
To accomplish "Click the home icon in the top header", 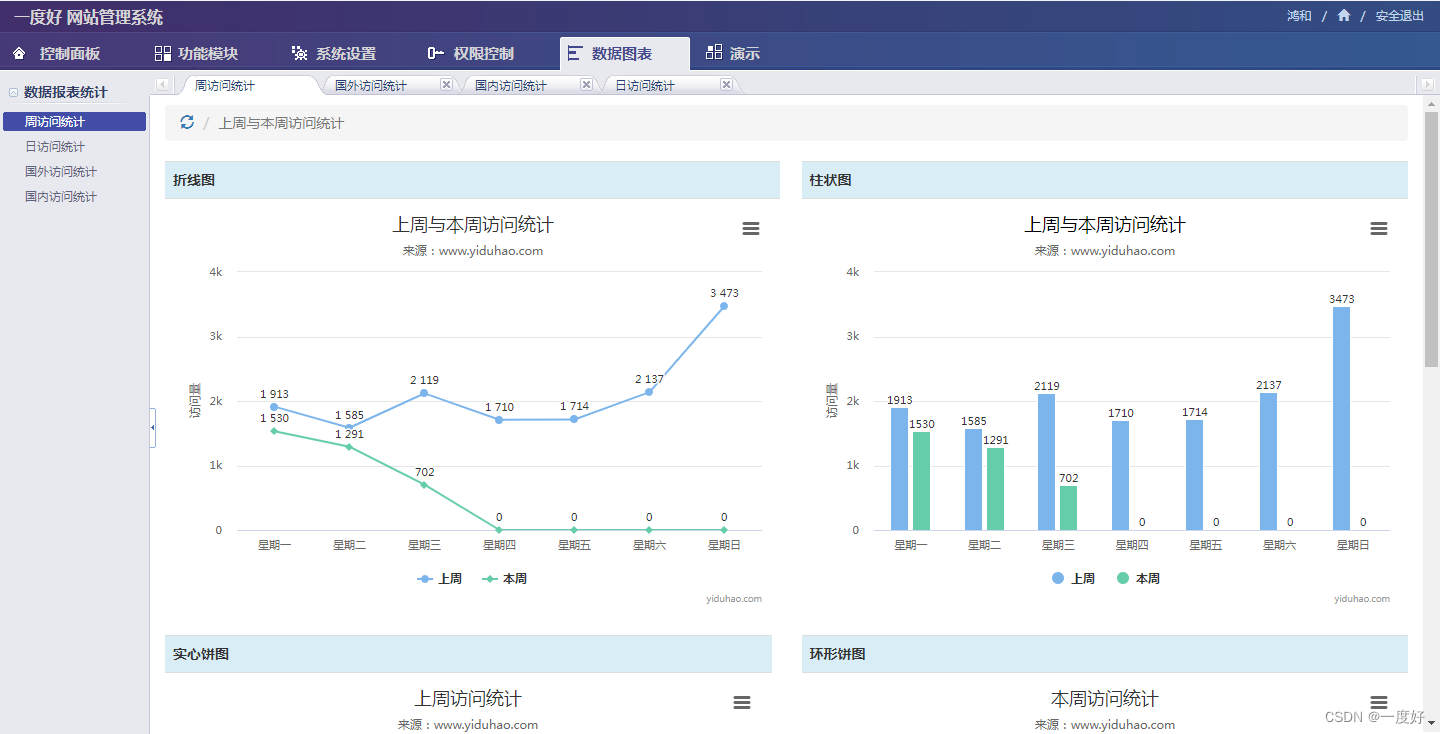I will coord(1344,15).
